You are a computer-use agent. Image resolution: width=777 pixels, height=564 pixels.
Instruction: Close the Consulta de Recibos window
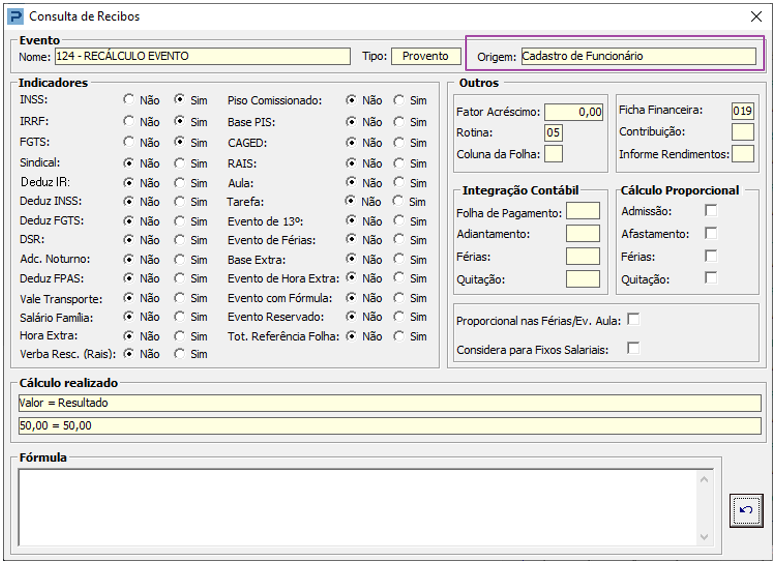coord(756,16)
